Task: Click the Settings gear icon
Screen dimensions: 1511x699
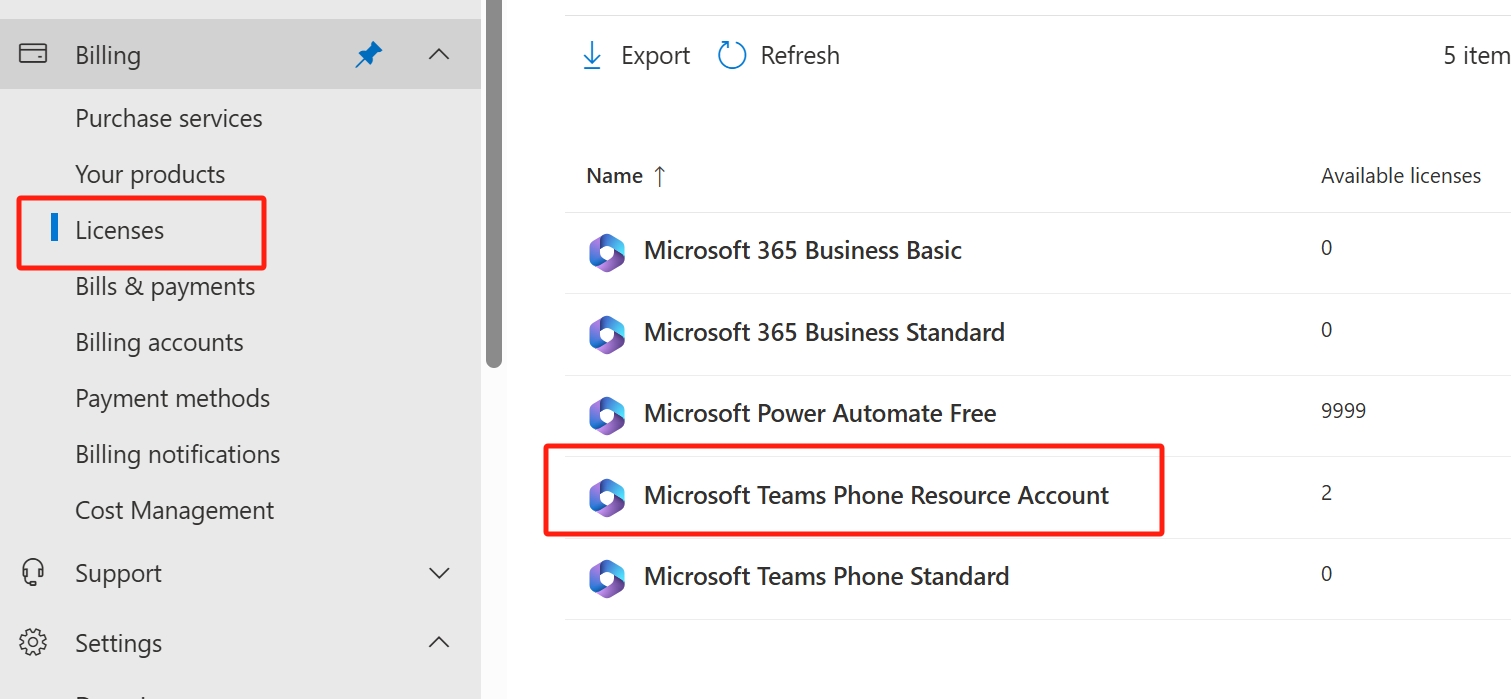Action: click(33, 642)
